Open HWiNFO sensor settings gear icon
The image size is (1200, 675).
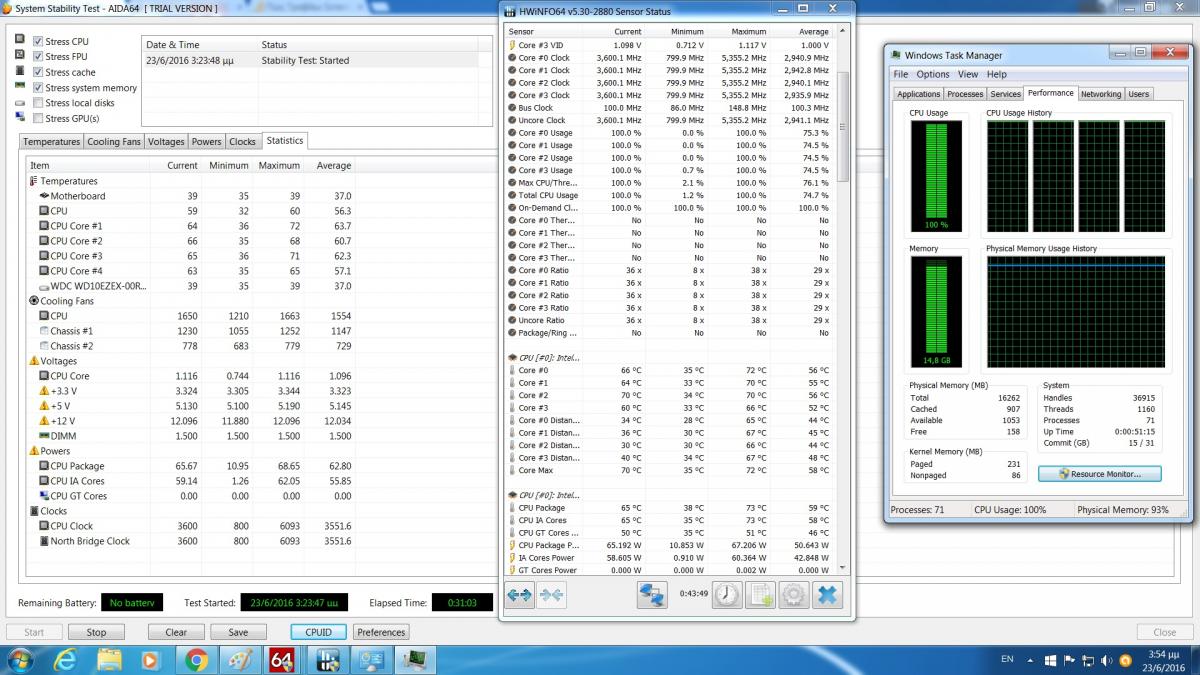click(x=794, y=594)
